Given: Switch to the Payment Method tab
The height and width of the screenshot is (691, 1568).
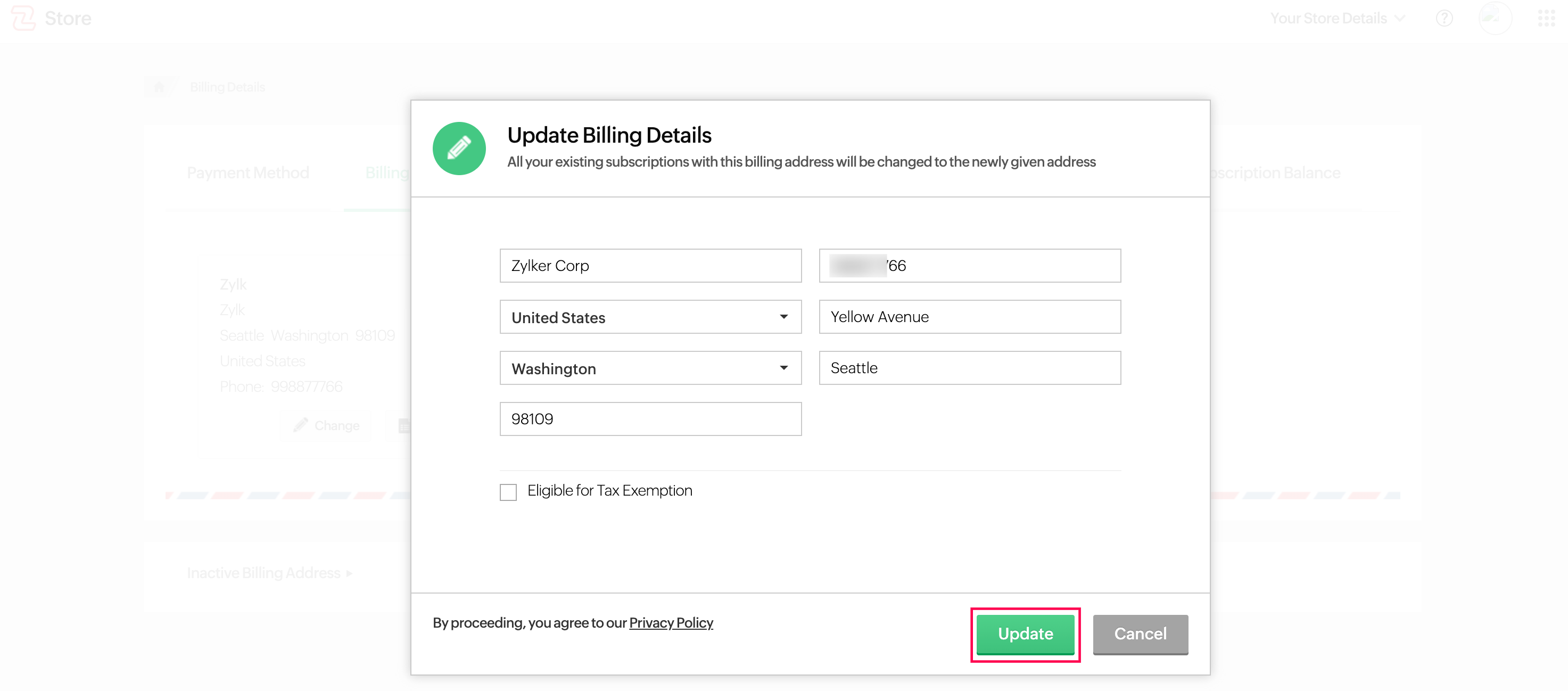Looking at the screenshot, I should pyautogui.click(x=247, y=172).
